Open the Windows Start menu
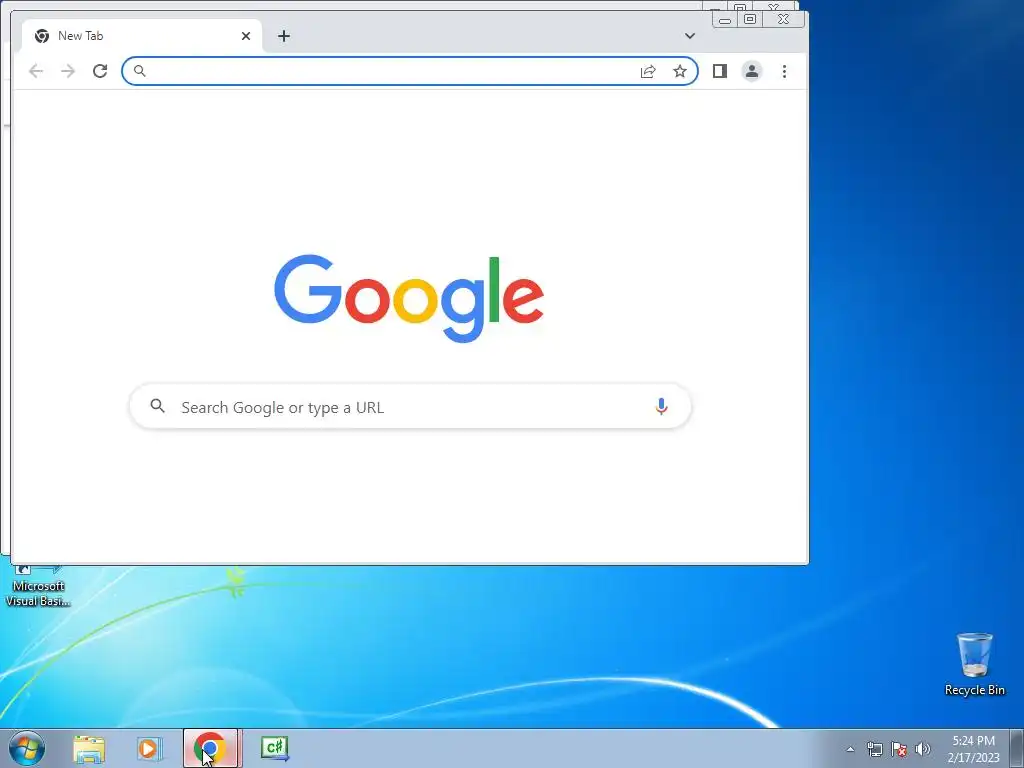The image size is (1024, 768). pyautogui.click(x=27, y=748)
